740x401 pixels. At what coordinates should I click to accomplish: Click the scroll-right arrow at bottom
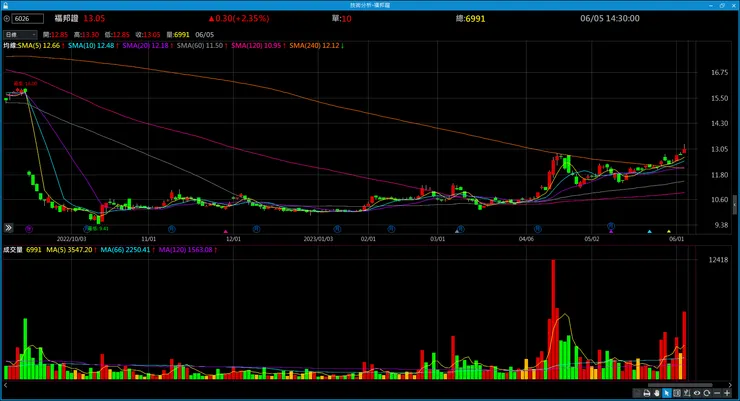(x=731, y=385)
